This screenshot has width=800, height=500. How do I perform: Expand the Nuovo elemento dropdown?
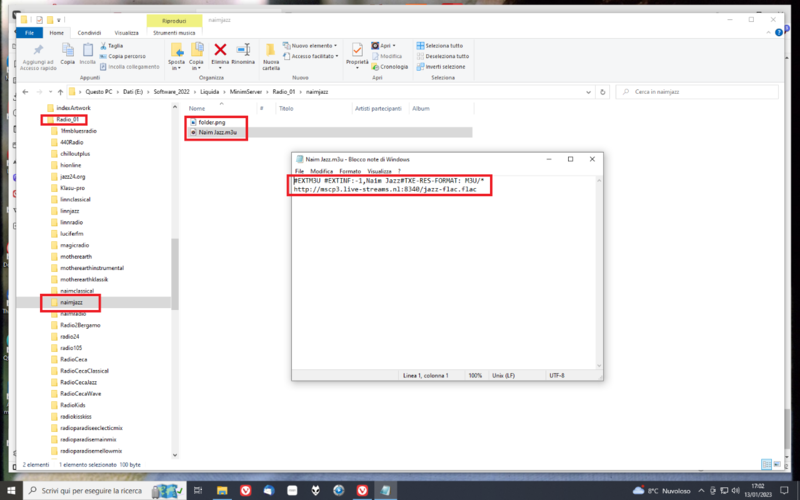click(313, 45)
